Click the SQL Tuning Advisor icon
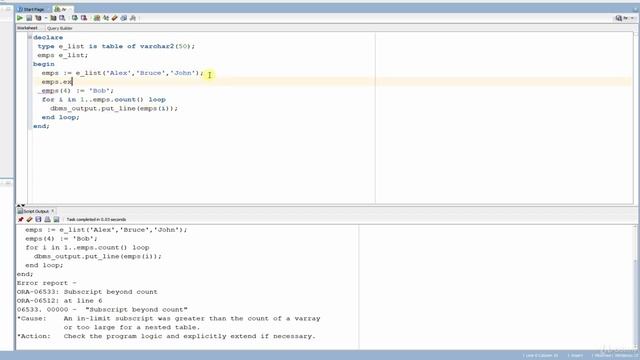Viewport: 640px width, 360px height. (x=62, y=18)
